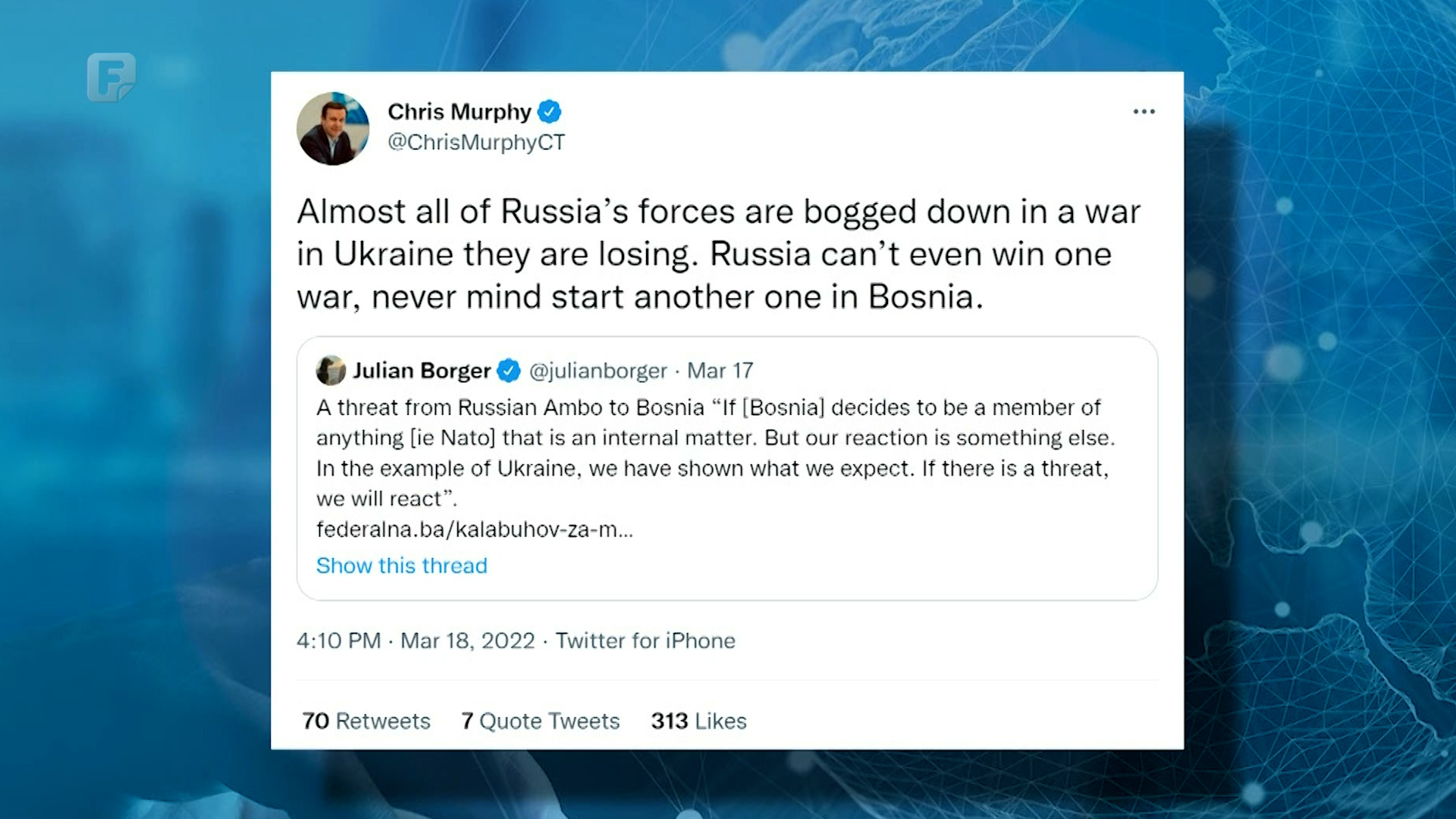The width and height of the screenshot is (1456, 819).
Task: View the 7 Quote Tweets list
Action: 541,721
